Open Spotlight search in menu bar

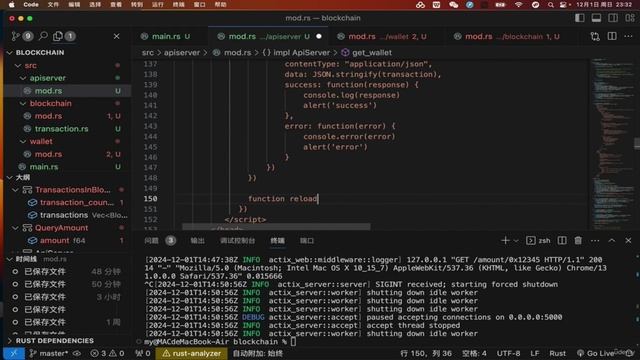(551, 4)
